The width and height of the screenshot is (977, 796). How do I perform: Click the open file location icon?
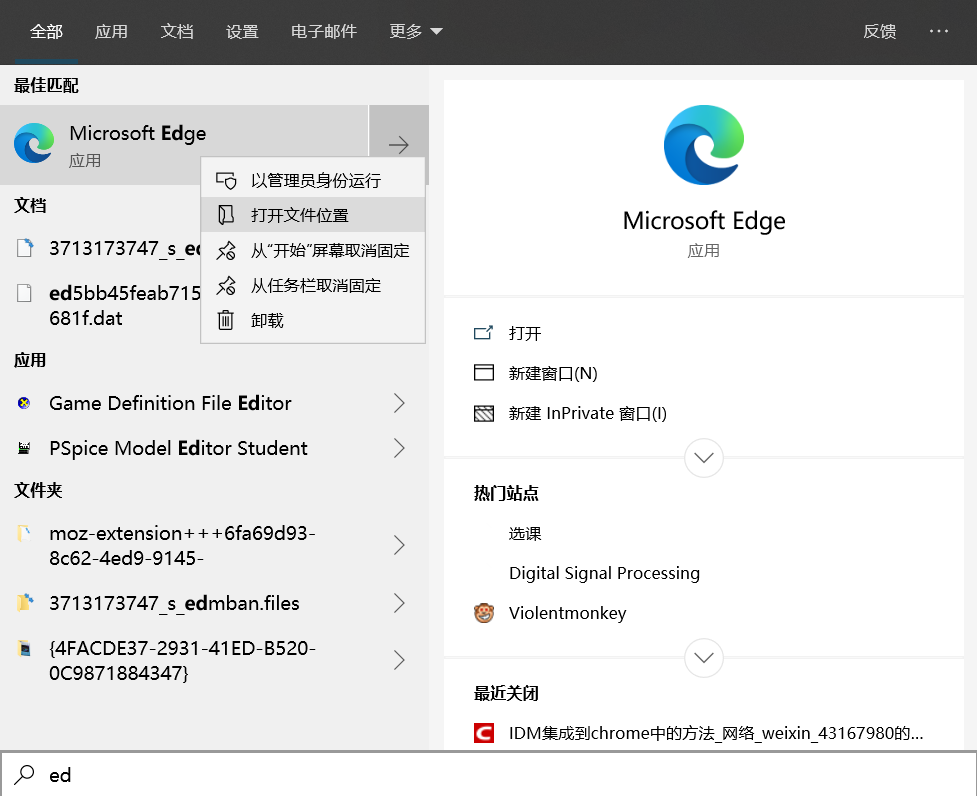[226, 216]
